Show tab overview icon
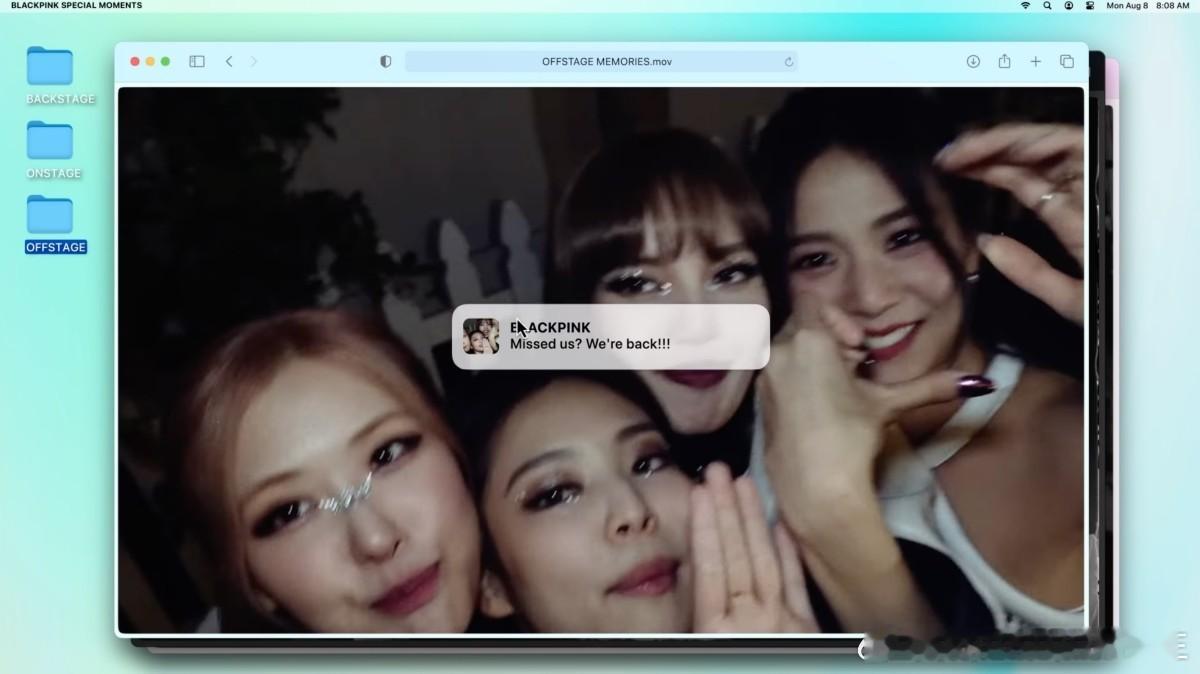Screen dimensions: 1200x674 click(1067, 61)
